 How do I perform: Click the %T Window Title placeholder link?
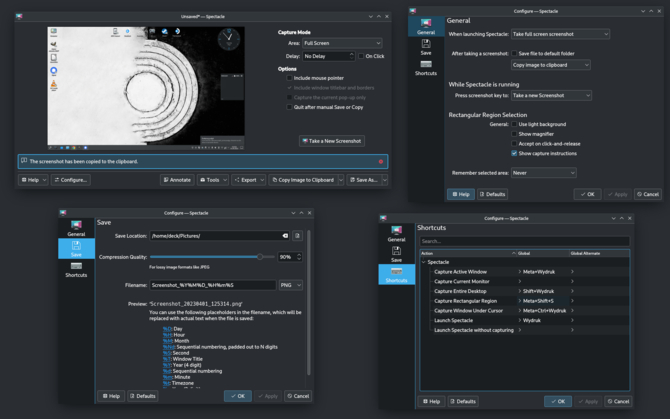point(167,359)
